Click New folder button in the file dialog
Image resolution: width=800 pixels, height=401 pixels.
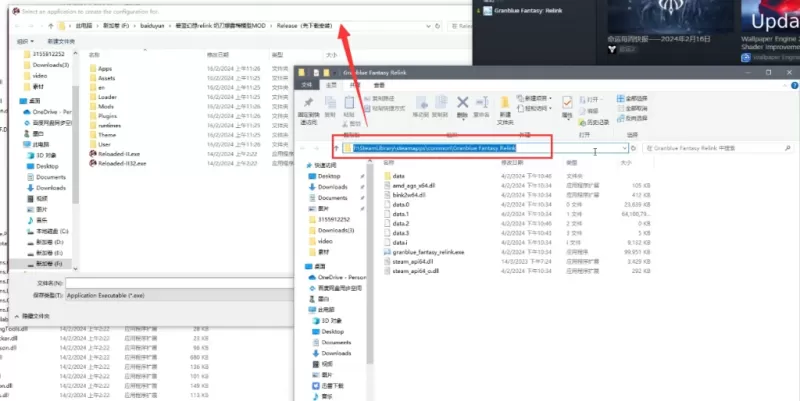[61, 41]
